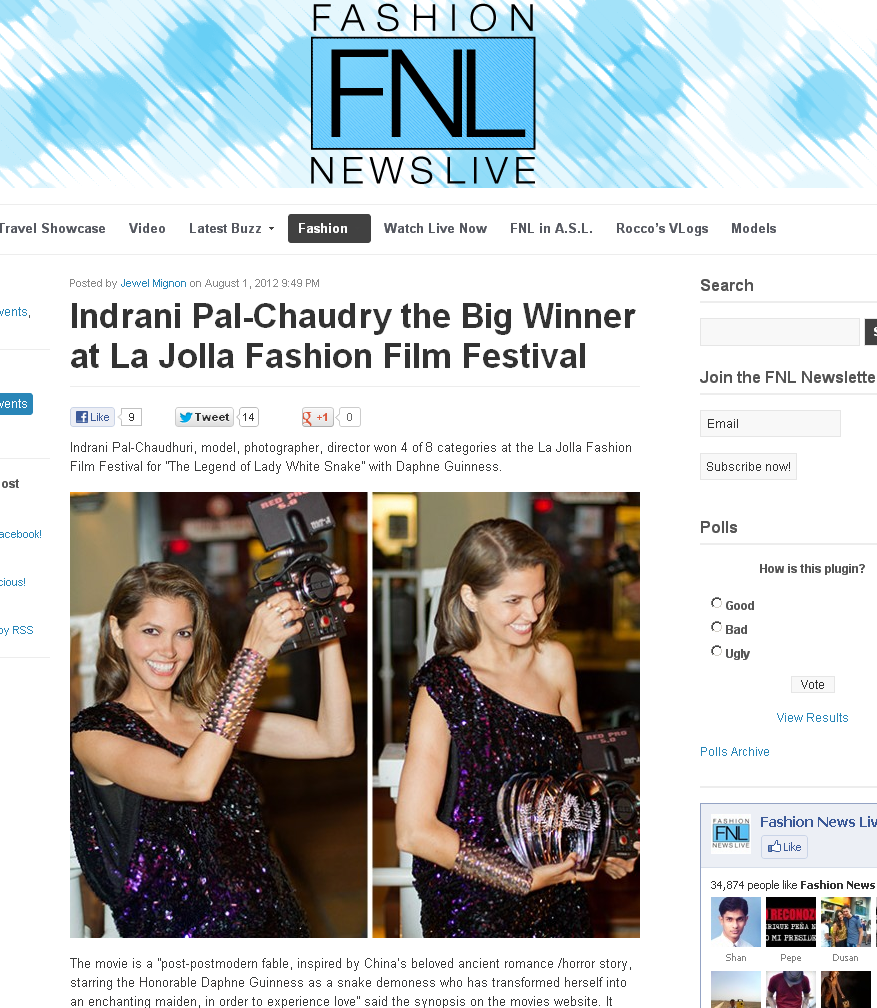
Task: Open the View Results poll link
Action: pyautogui.click(x=812, y=717)
